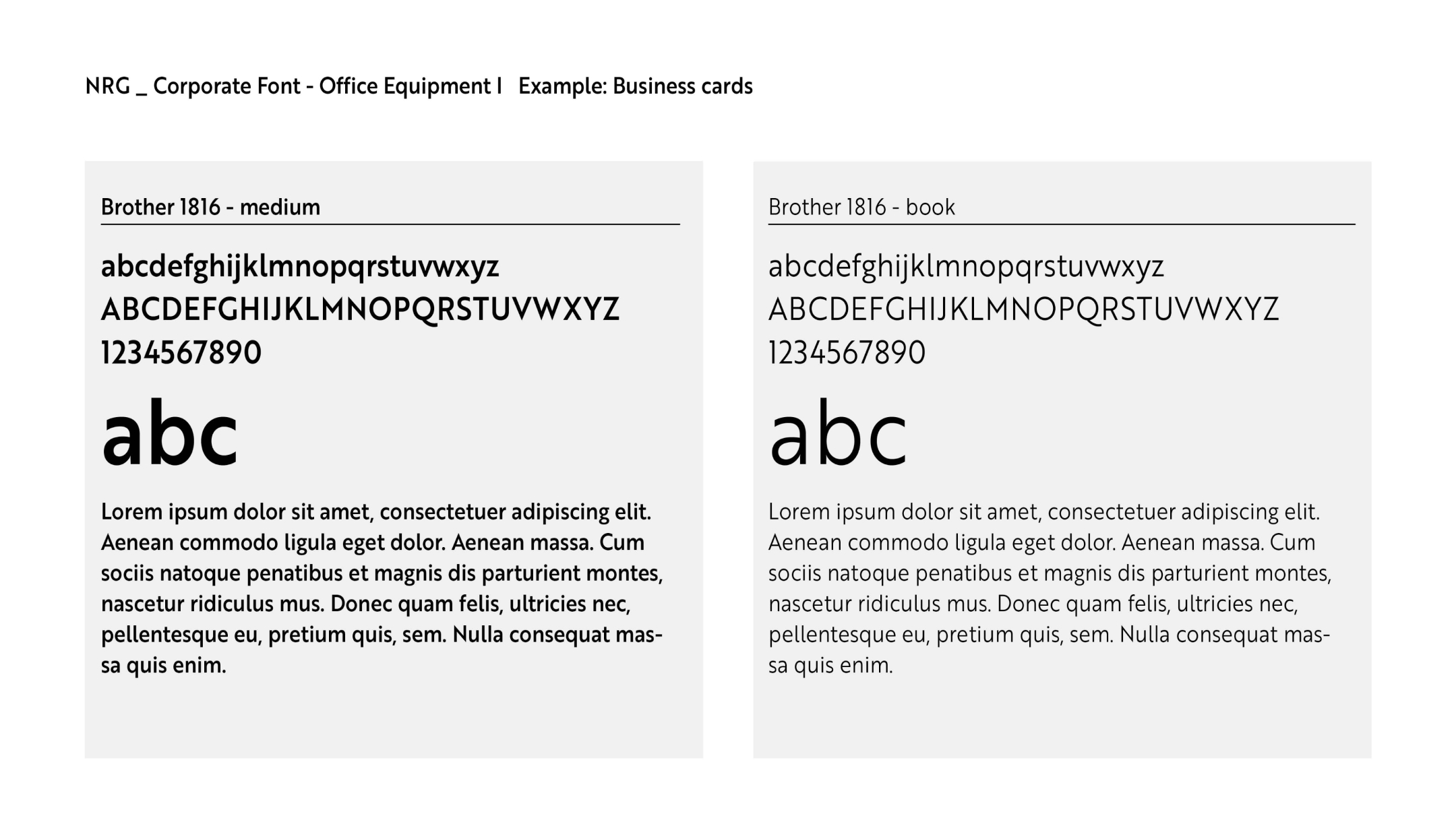Click the large light "abc" sample

point(838,433)
